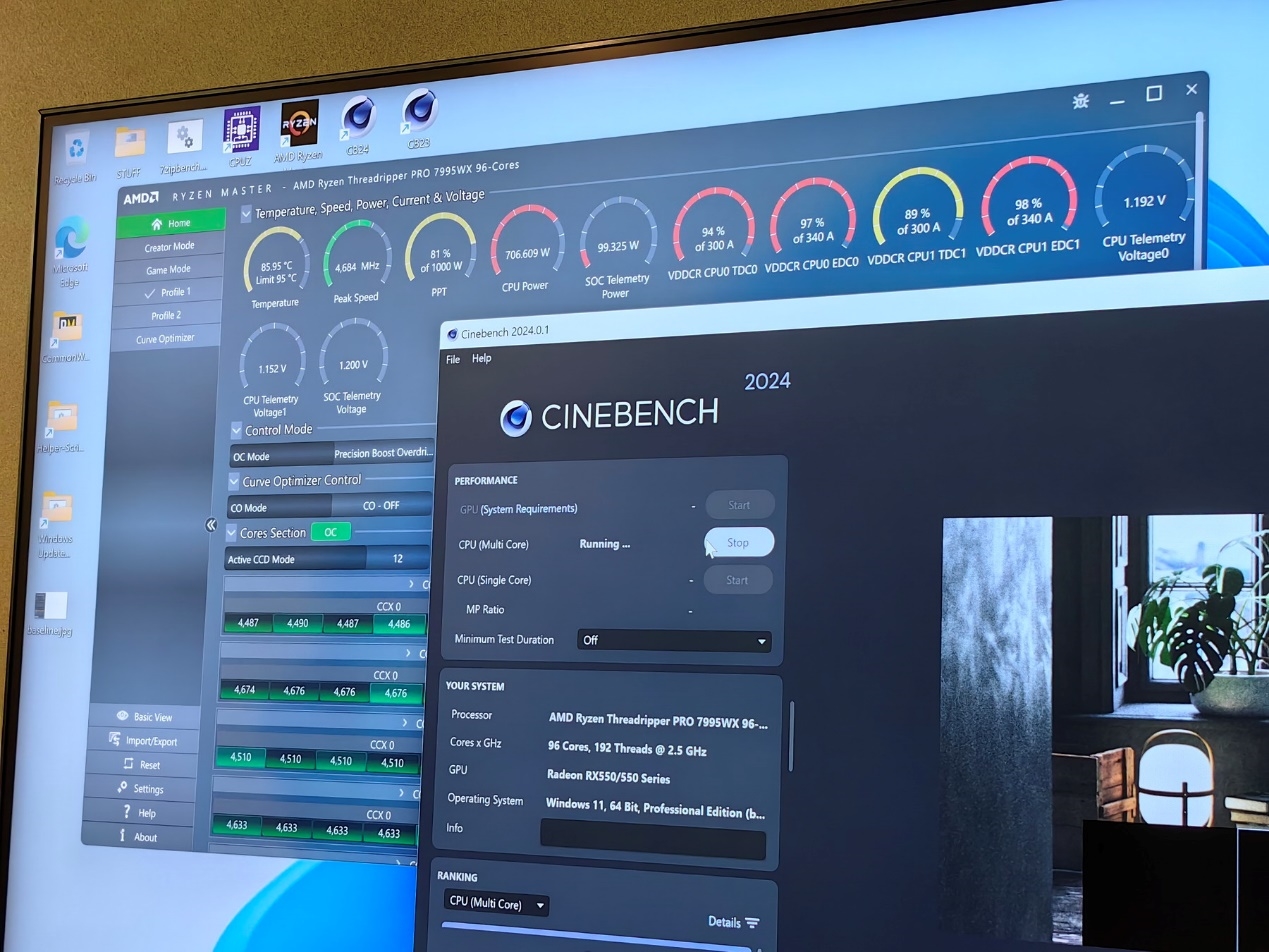Open Minimum Test Duration dropdown
Image resolution: width=1269 pixels, height=952 pixels.
674,641
